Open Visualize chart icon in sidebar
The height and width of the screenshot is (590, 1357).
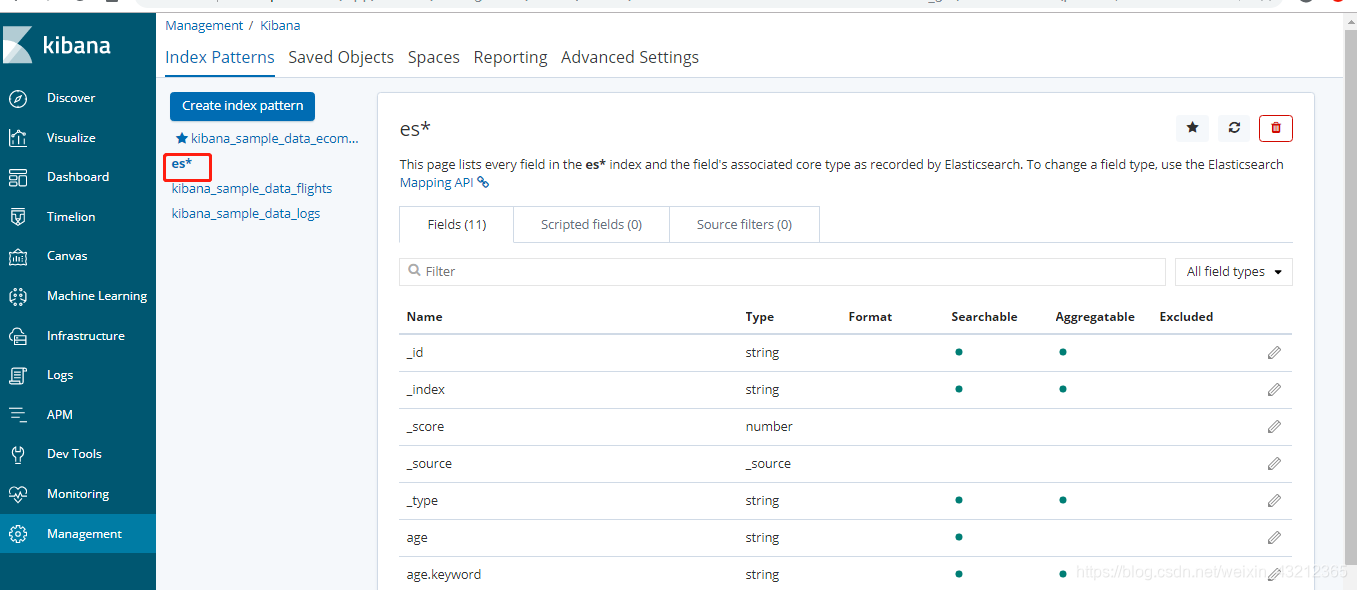point(18,138)
